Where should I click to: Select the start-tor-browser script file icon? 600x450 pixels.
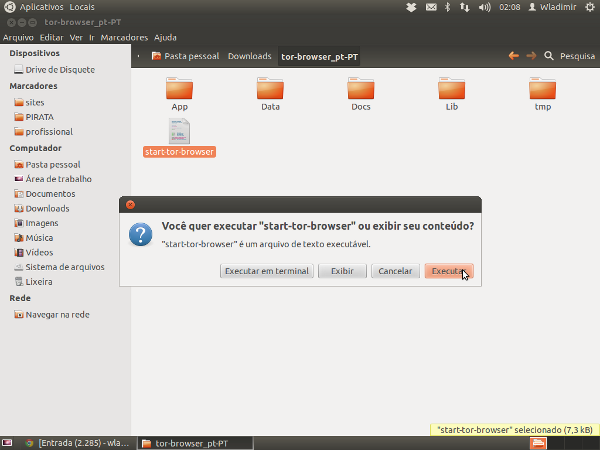click(x=179, y=131)
